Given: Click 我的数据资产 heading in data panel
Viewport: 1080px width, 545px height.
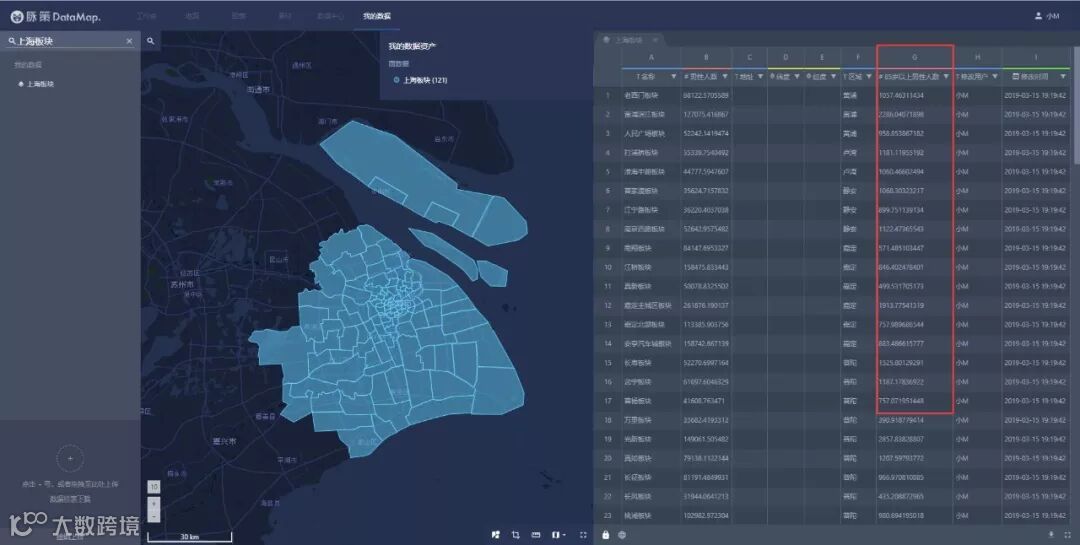Looking at the screenshot, I should tap(412, 46).
